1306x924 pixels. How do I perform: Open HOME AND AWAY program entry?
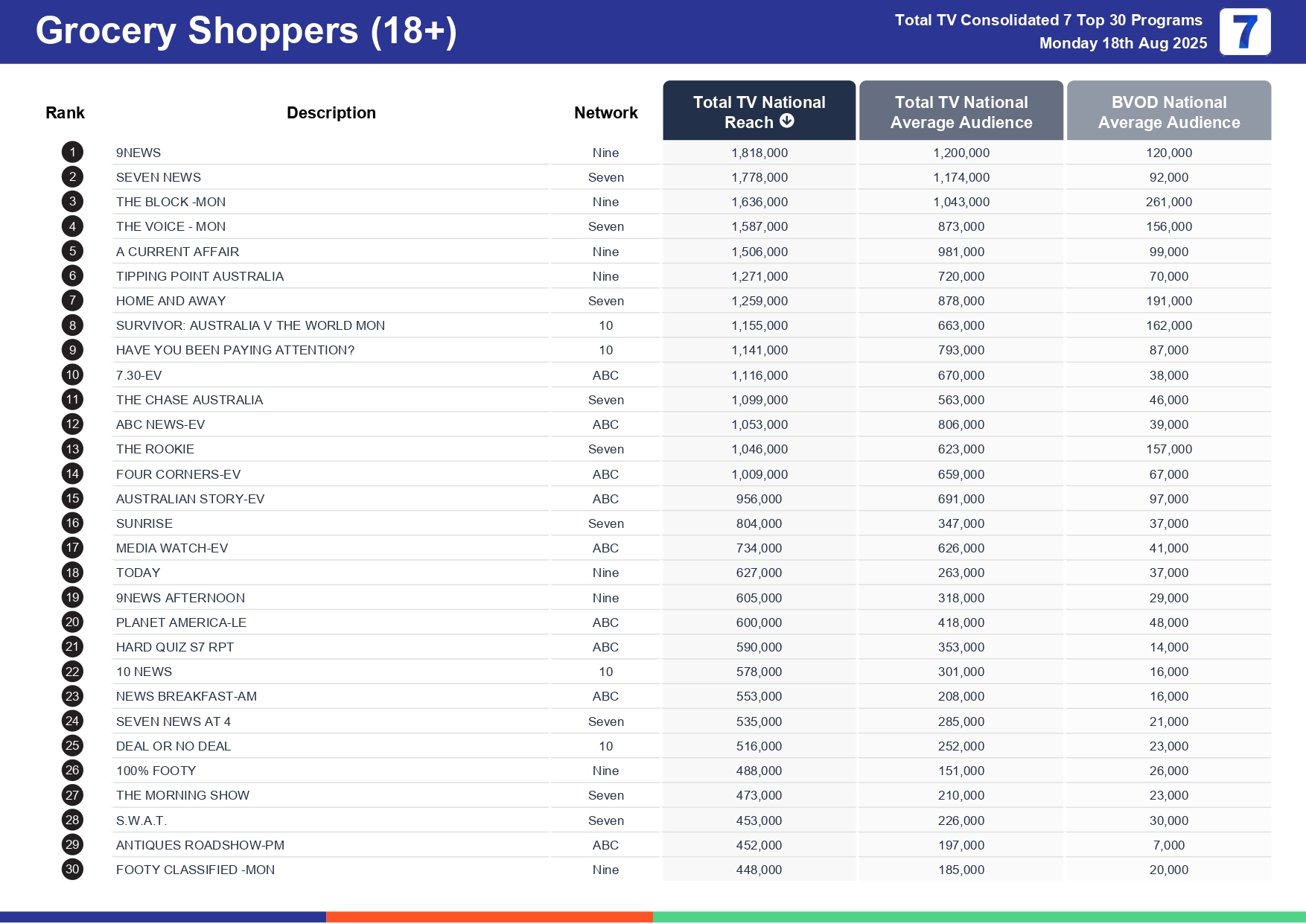tap(171, 301)
